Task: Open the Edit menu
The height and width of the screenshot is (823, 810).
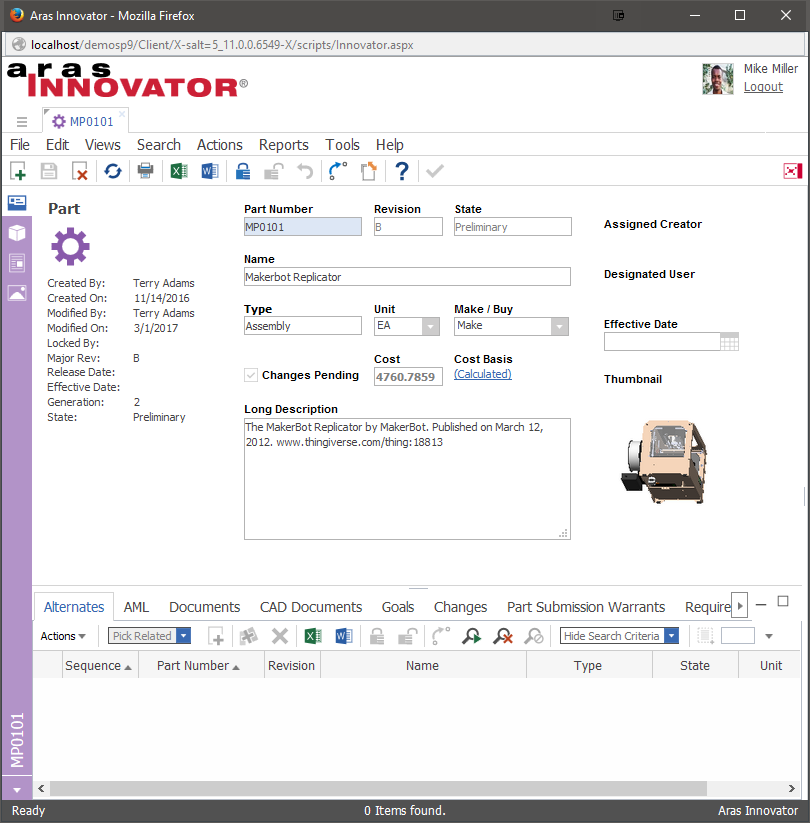Action: (57, 145)
